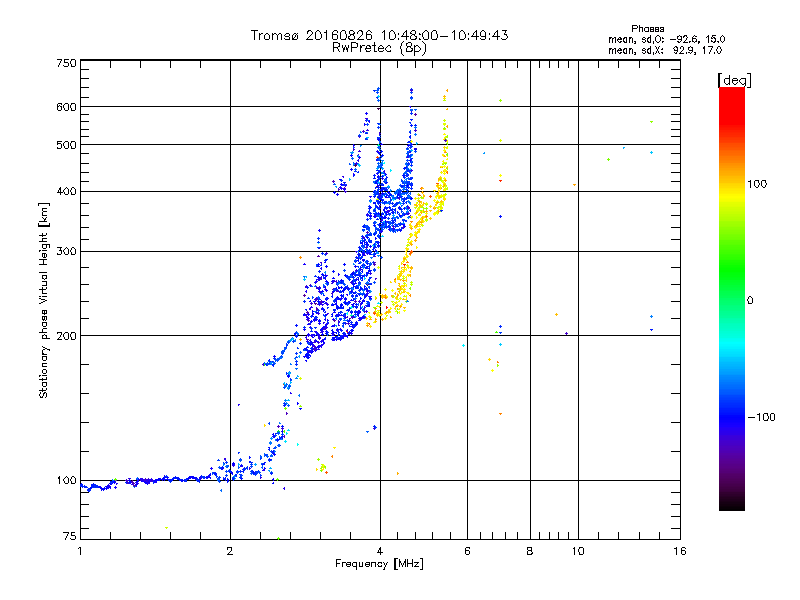Click the y-axis label '750'
The height and width of the screenshot is (600, 800).
pos(66,63)
